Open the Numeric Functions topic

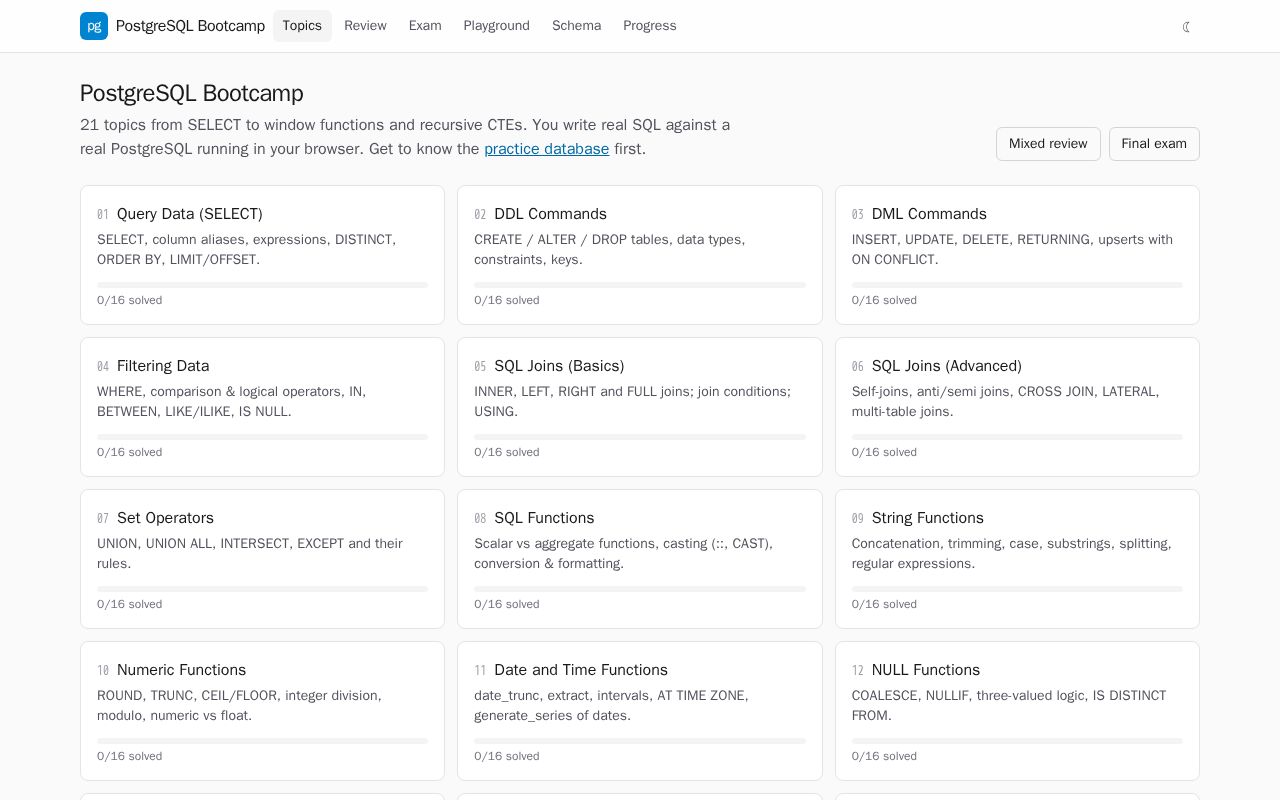(262, 711)
